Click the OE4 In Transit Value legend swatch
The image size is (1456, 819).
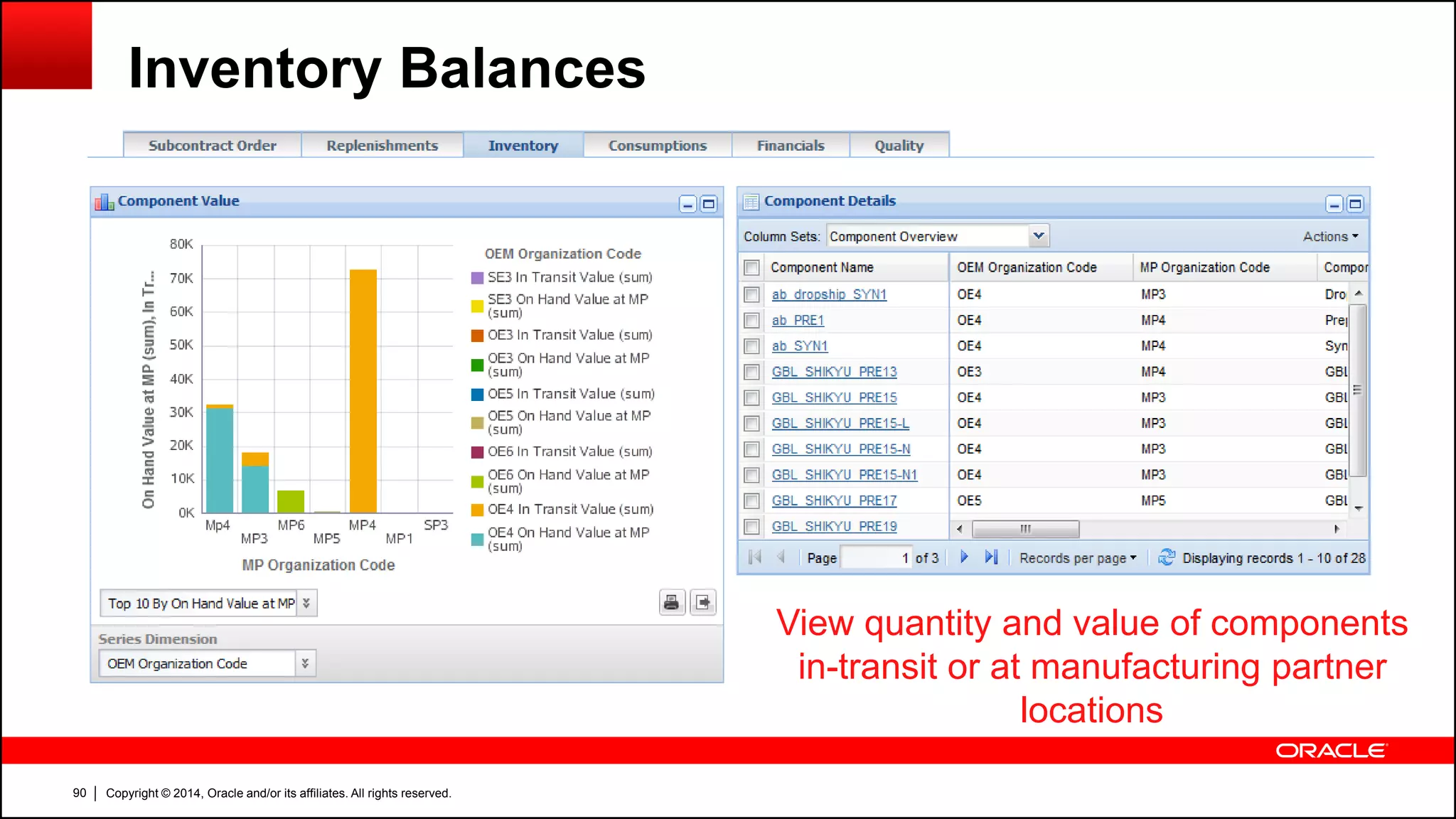[478, 510]
